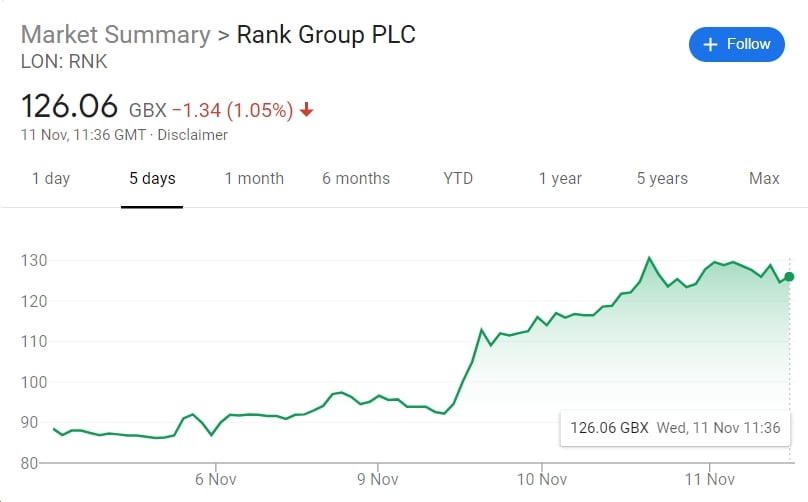Click the green end-point dot on chart

click(x=789, y=276)
